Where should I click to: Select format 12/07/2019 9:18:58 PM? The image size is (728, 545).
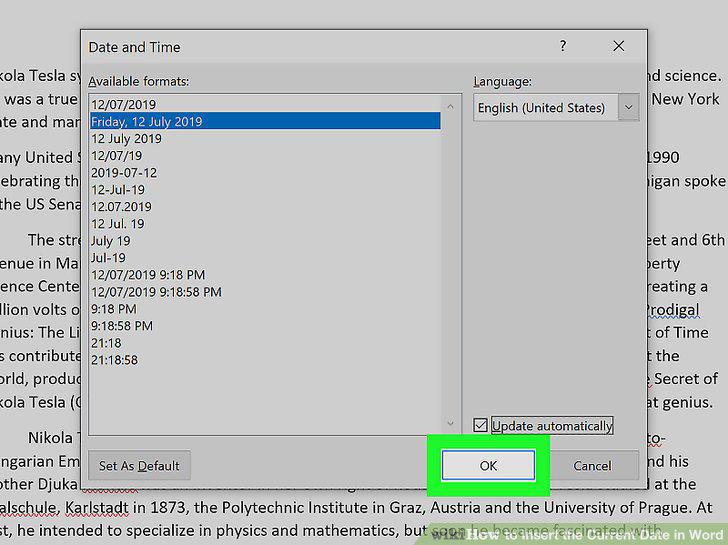[265, 292]
